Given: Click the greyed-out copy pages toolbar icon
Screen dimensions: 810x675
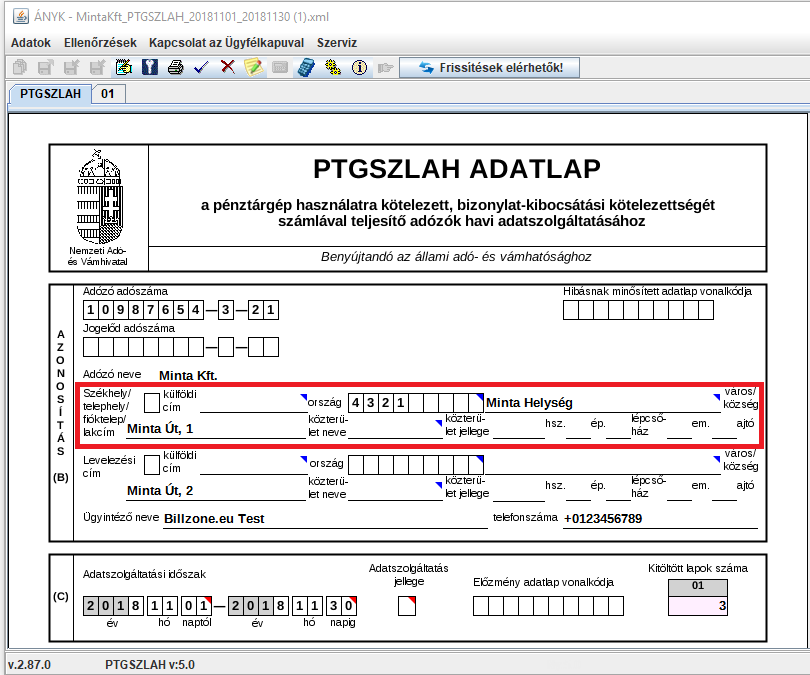Looking at the screenshot, I should [20, 67].
